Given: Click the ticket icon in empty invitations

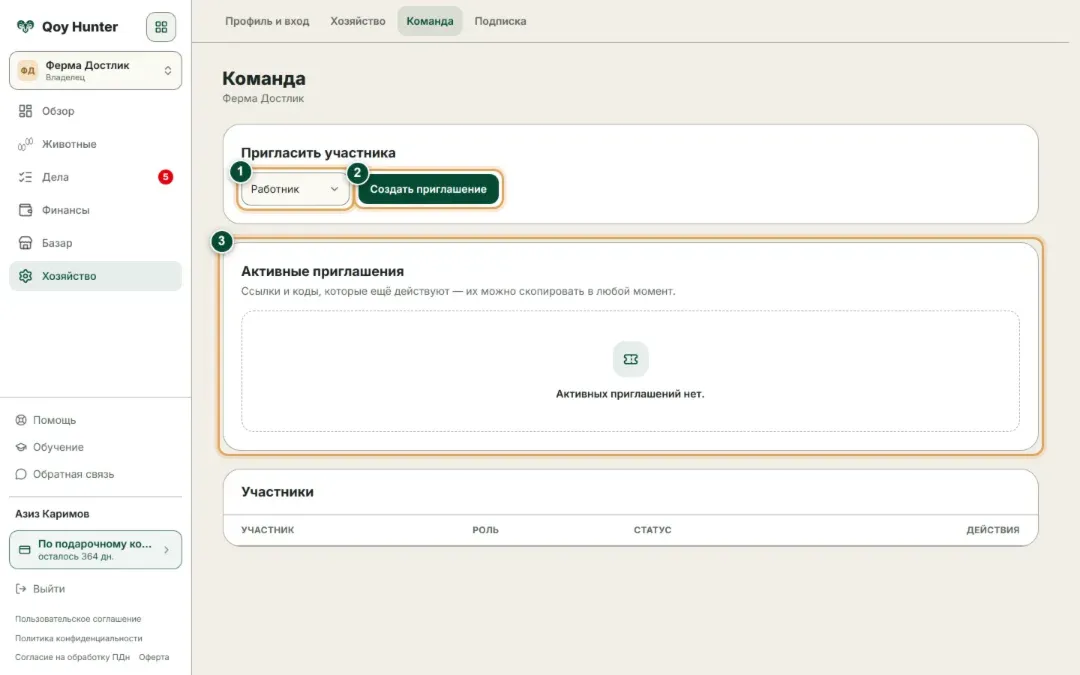Looking at the screenshot, I should (630, 359).
